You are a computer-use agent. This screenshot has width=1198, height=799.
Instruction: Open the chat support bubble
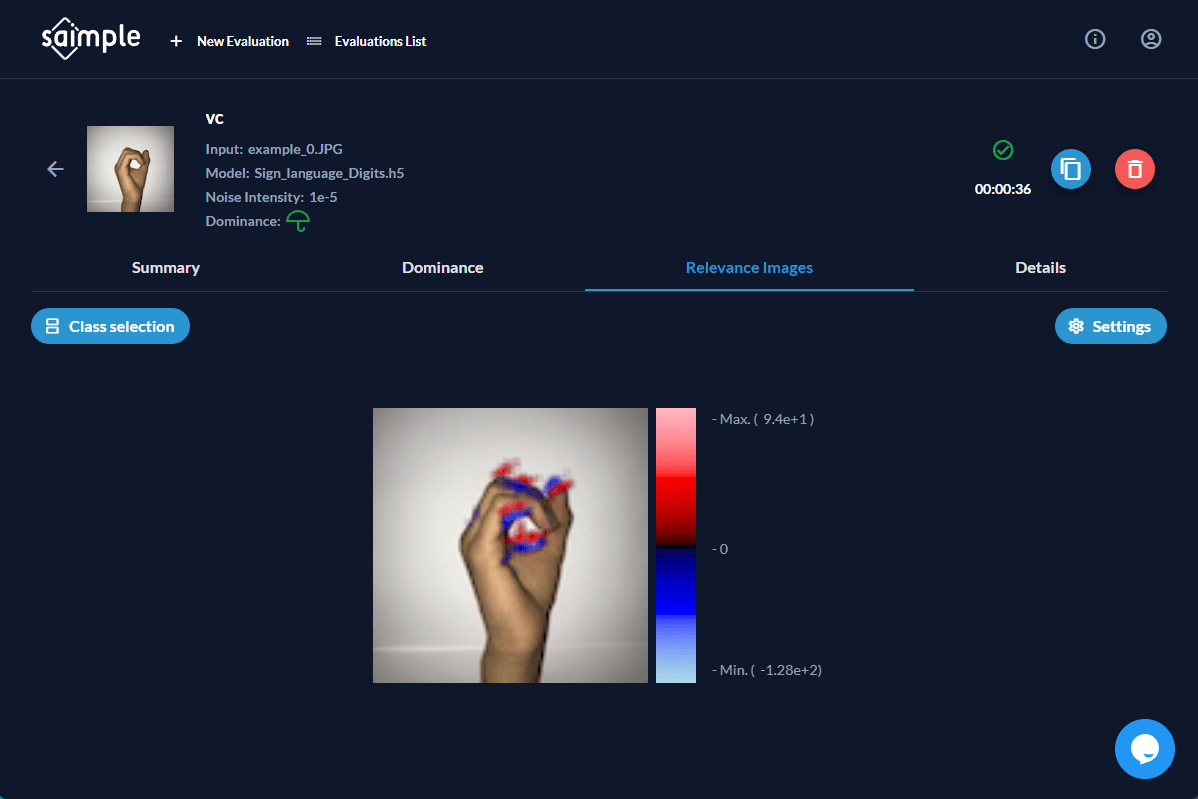pyautogui.click(x=1144, y=749)
